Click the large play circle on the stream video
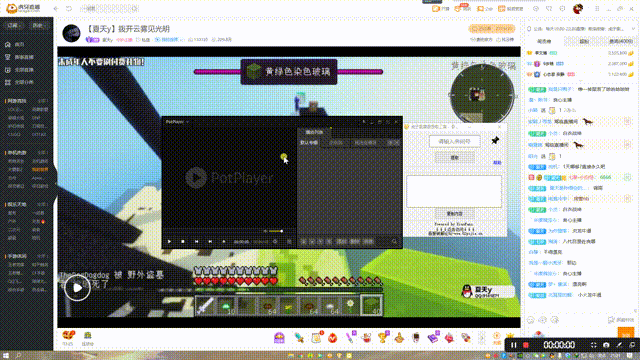The width and height of the screenshot is (640, 360). point(77,287)
